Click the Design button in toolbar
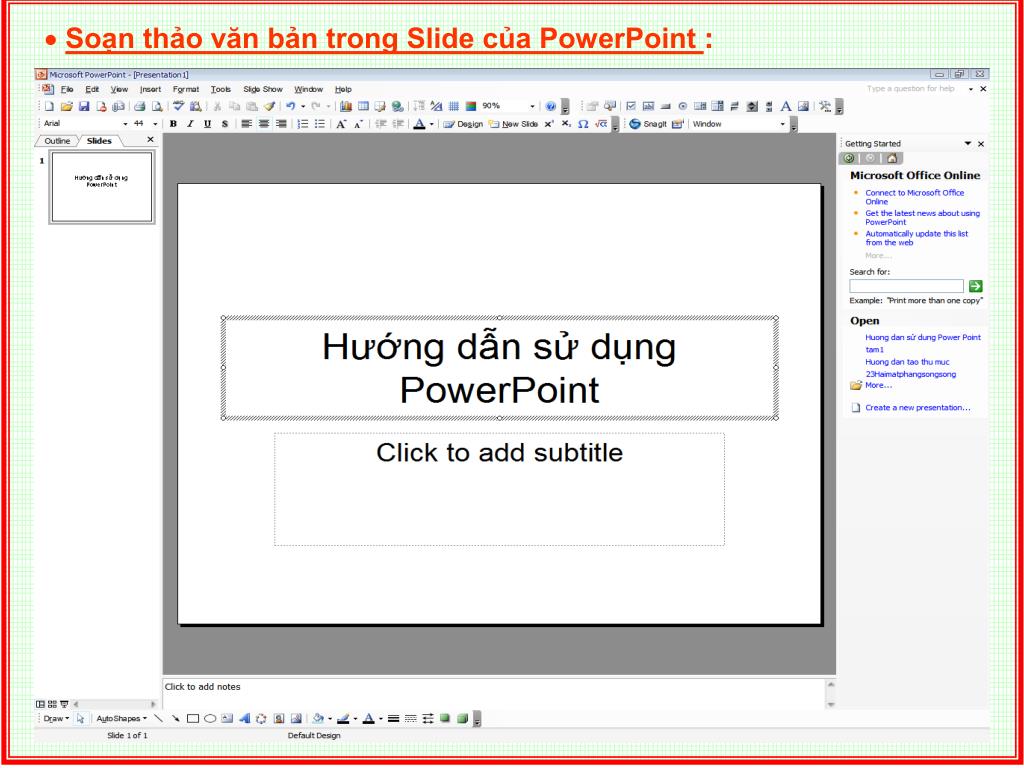Viewport: 1024px width, 768px height. click(464, 124)
